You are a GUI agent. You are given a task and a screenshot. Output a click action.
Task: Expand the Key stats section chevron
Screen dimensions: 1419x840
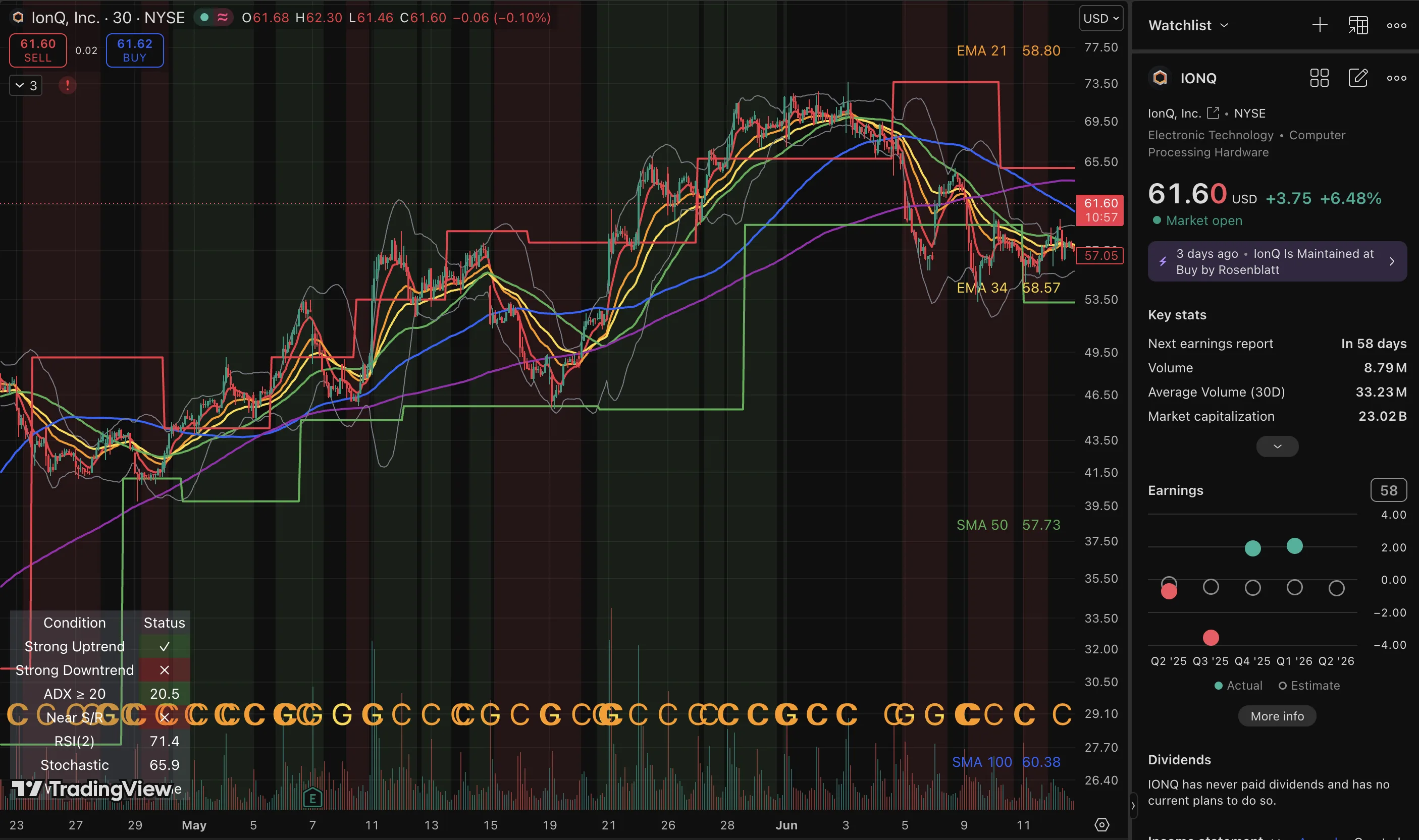click(x=1277, y=446)
